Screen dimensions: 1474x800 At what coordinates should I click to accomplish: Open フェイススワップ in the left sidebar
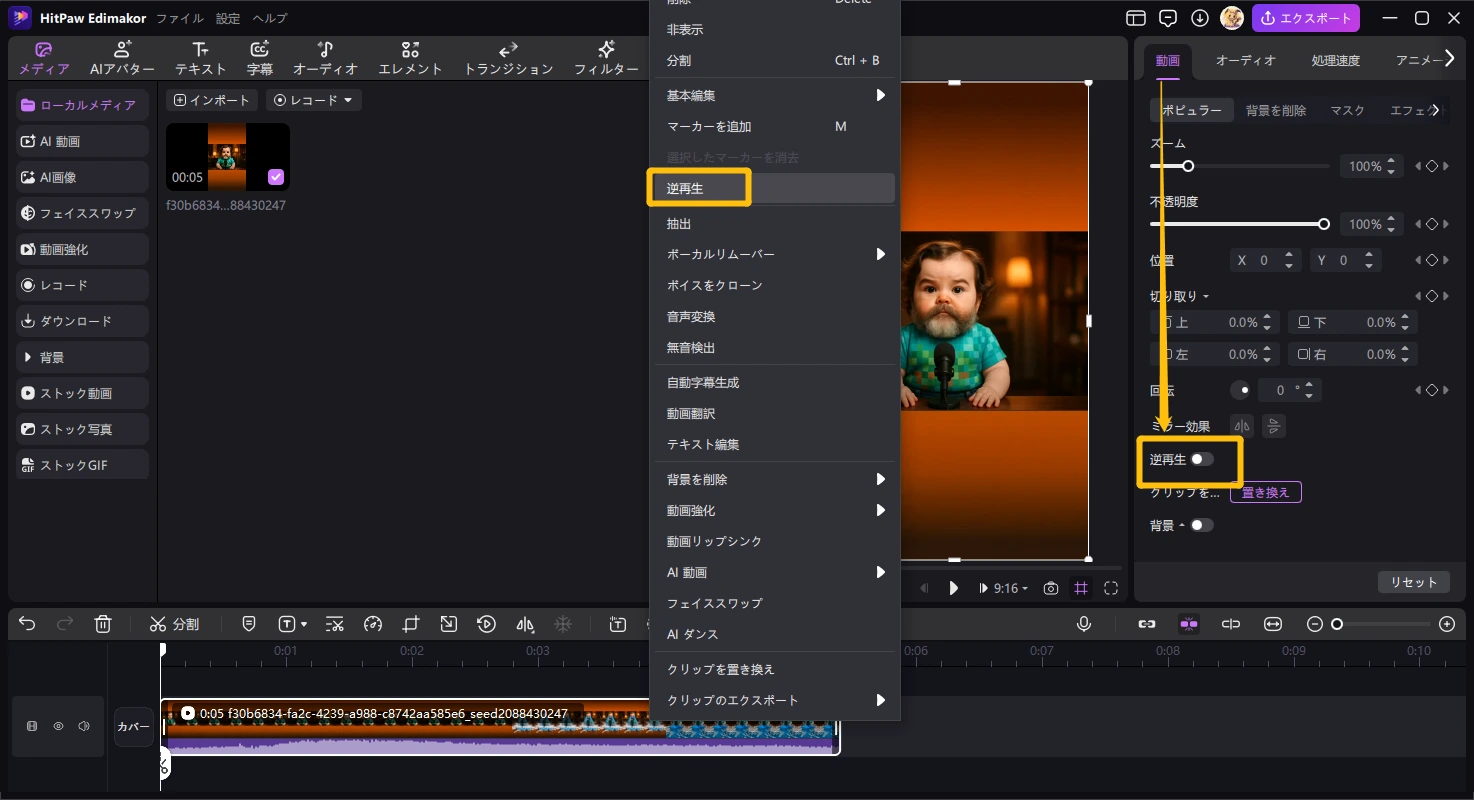pos(82,213)
